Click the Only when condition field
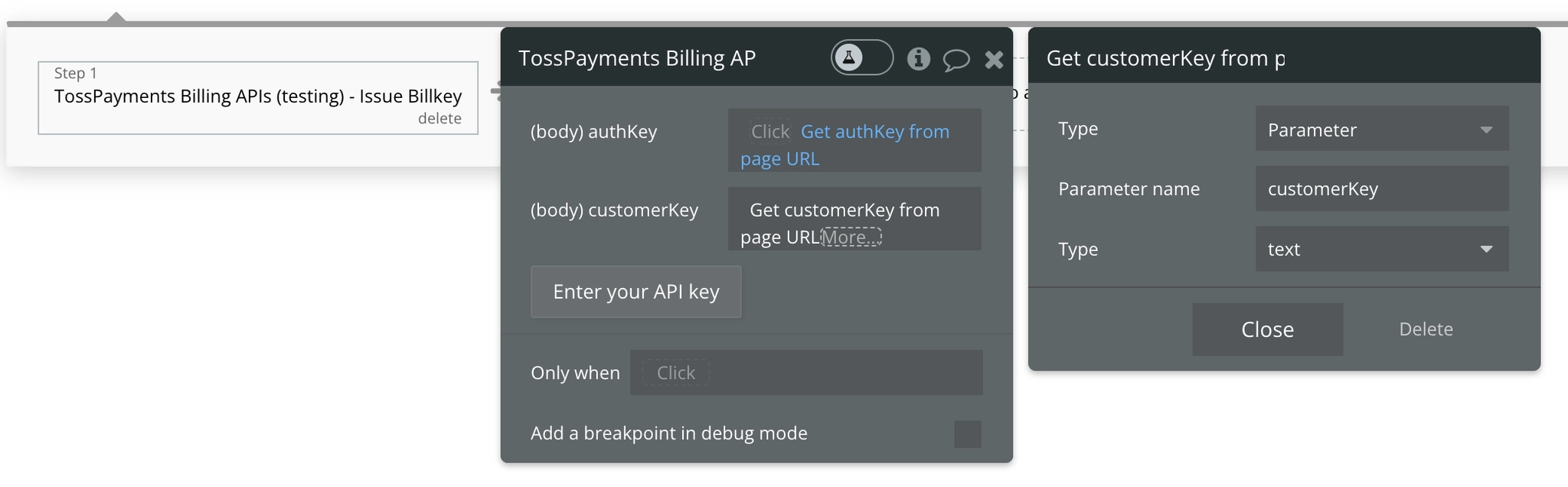 [x=805, y=373]
